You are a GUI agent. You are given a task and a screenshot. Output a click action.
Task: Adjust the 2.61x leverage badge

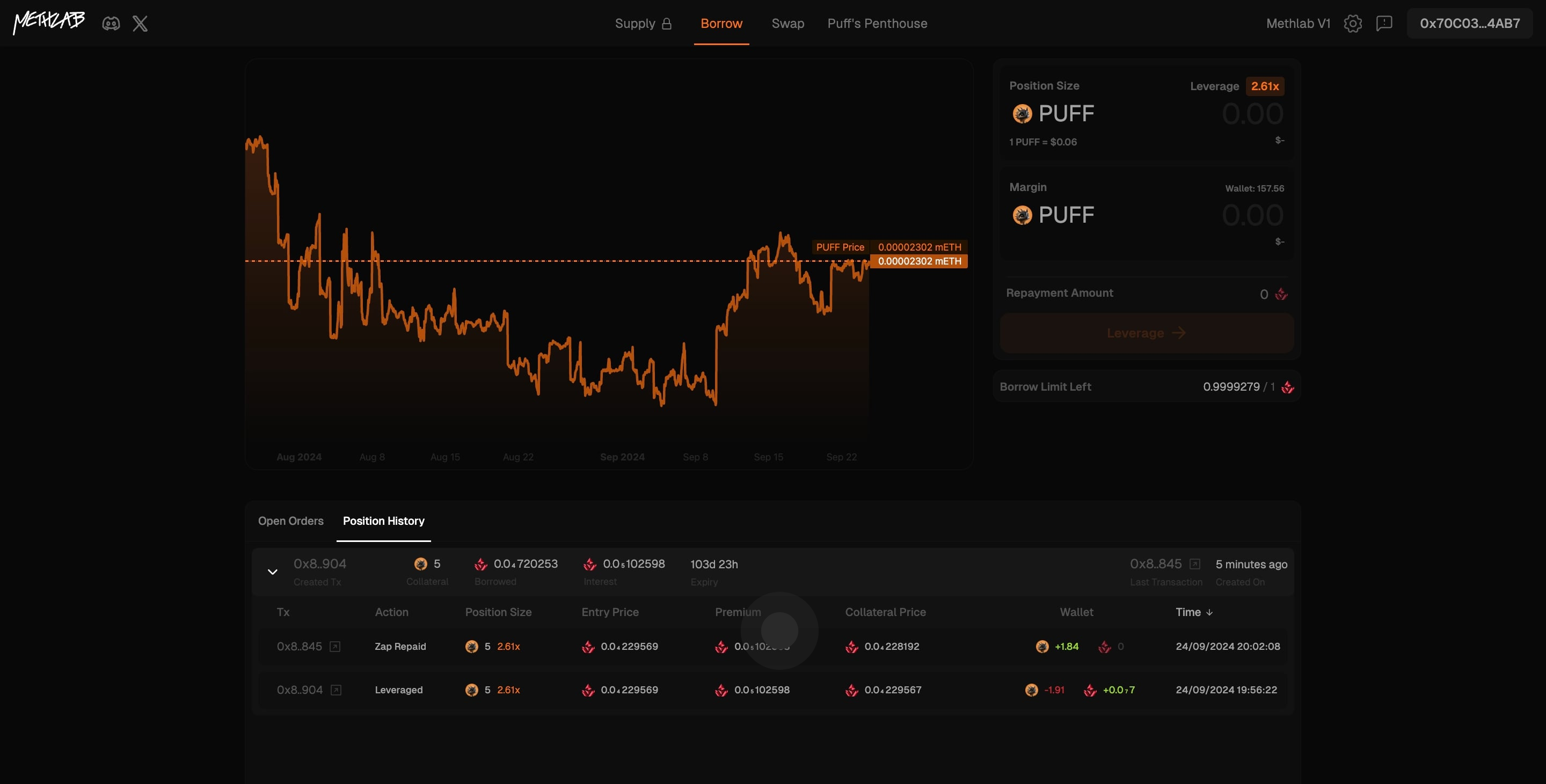(x=1265, y=86)
